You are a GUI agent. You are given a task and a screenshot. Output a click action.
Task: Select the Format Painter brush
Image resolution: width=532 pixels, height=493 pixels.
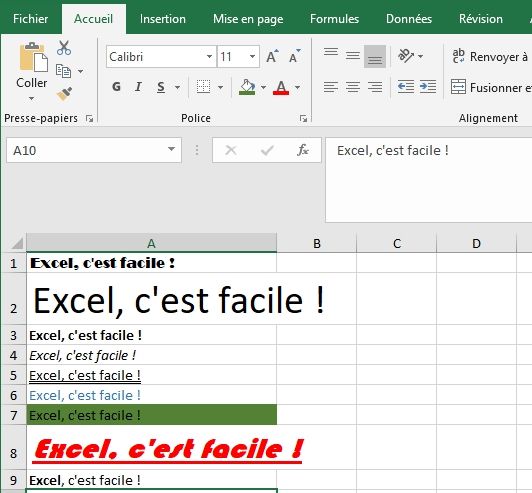[64, 94]
